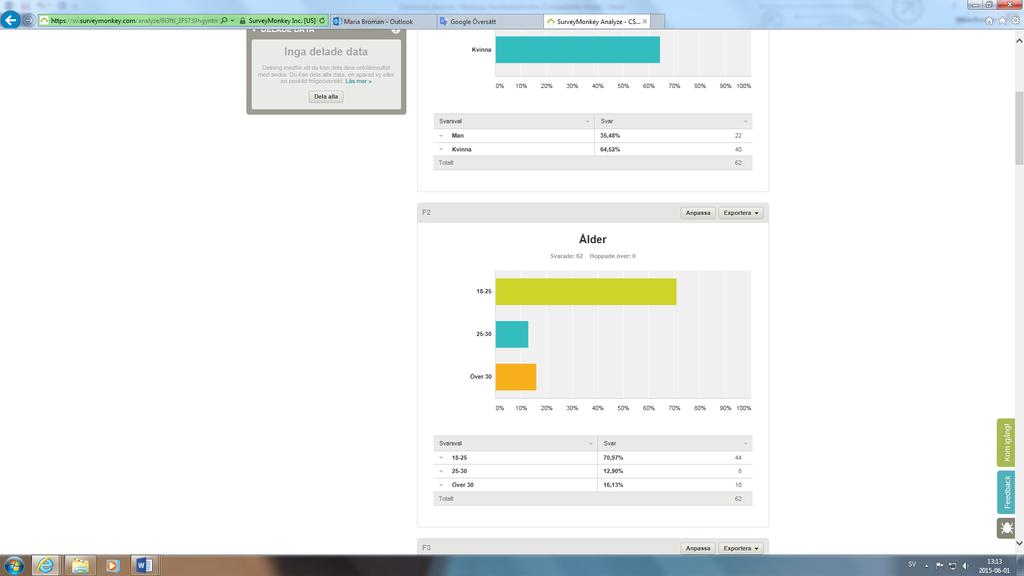1024x576 pixels.
Task: Open the network icon in system tray
Action: [x=952, y=566]
